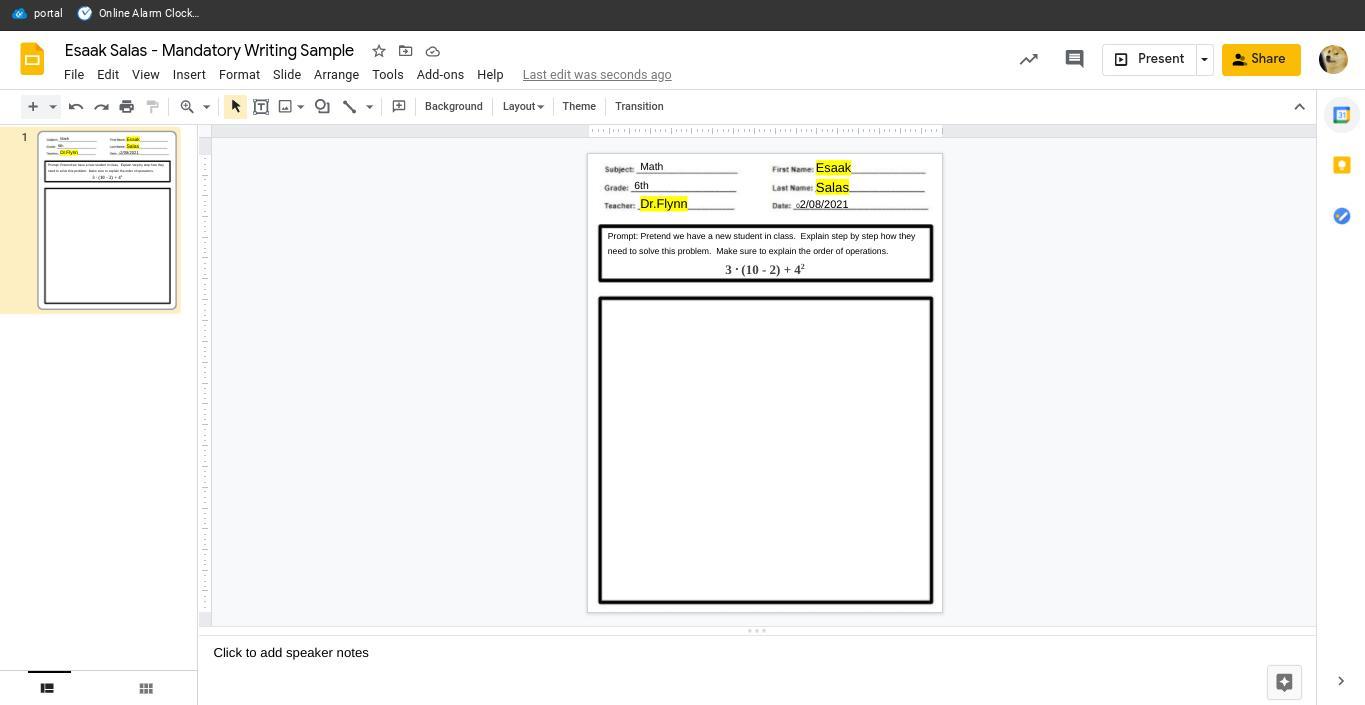Expand the new slide layout dropdown
The height and width of the screenshot is (705, 1365).
[x=53, y=106]
